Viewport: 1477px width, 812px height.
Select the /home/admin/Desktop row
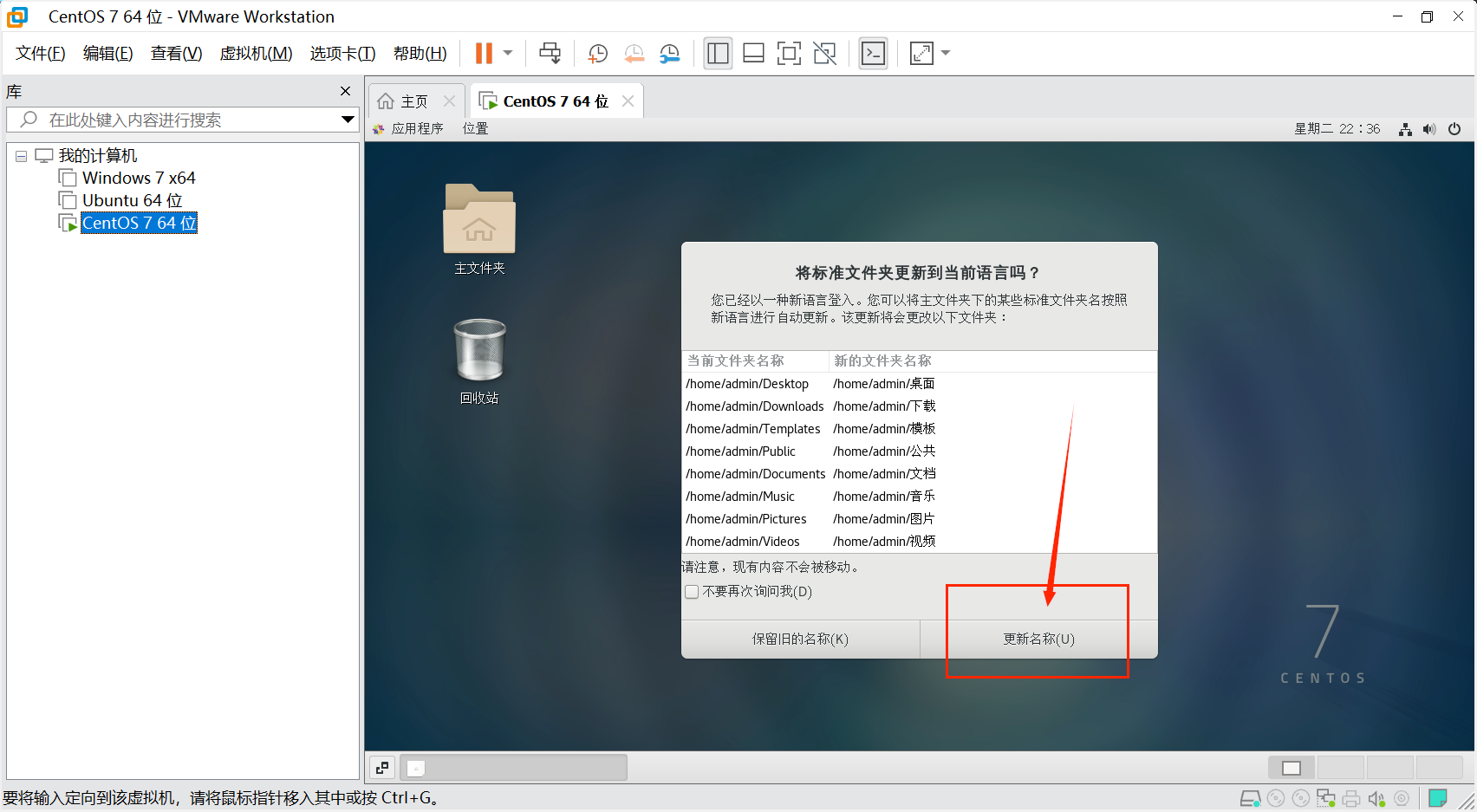[x=920, y=384]
